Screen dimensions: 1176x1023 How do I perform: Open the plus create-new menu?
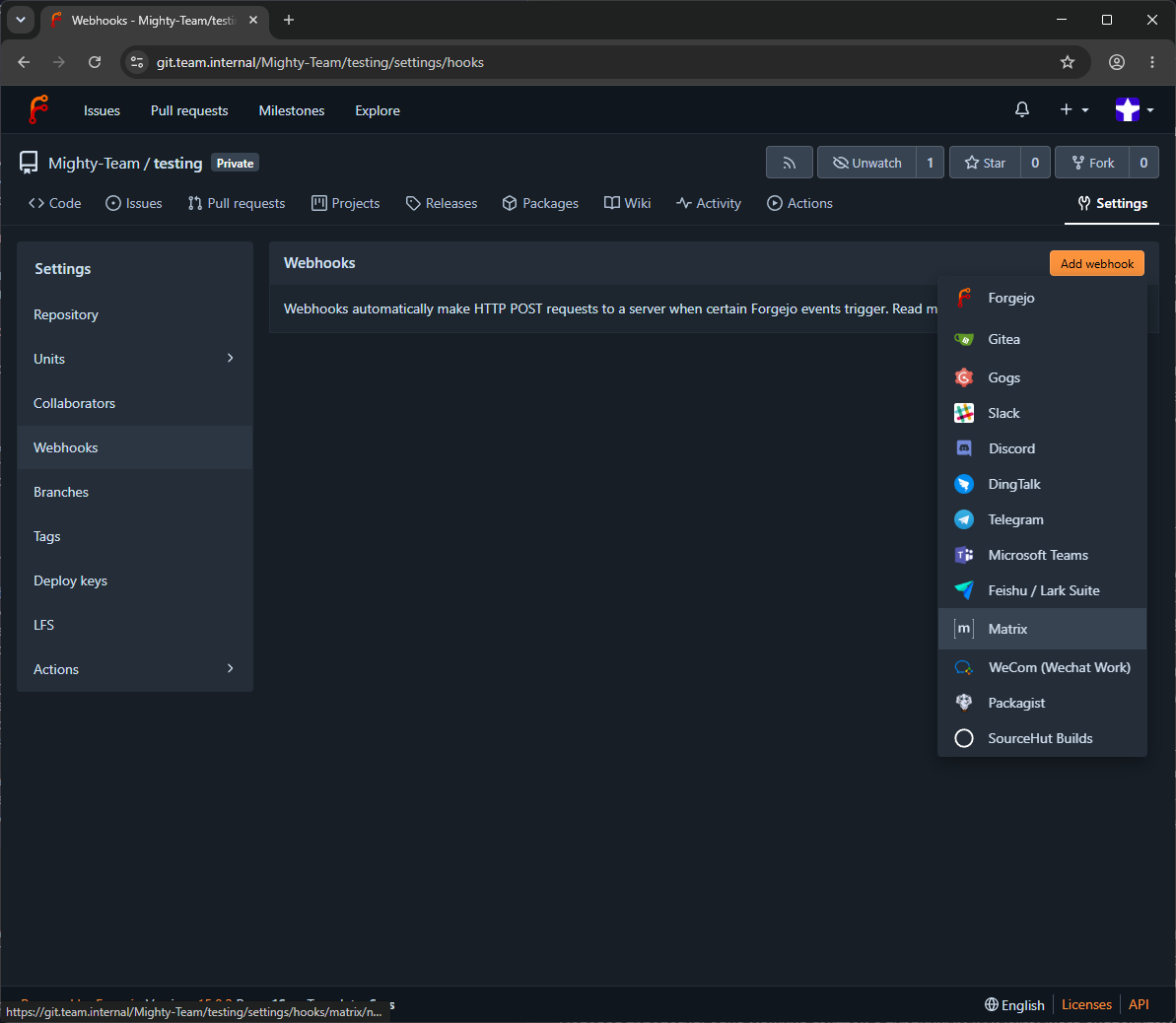[x=1074, y=109]
